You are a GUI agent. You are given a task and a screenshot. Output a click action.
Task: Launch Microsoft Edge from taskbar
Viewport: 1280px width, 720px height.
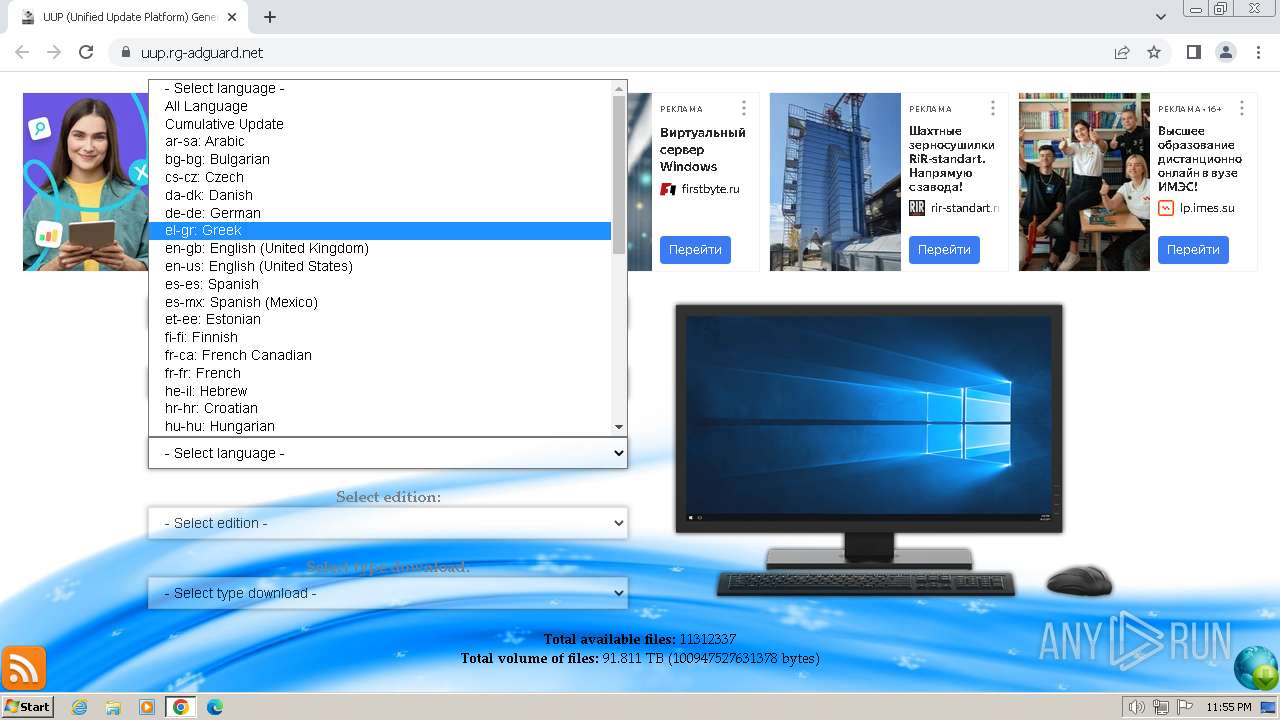pos(214,707)
